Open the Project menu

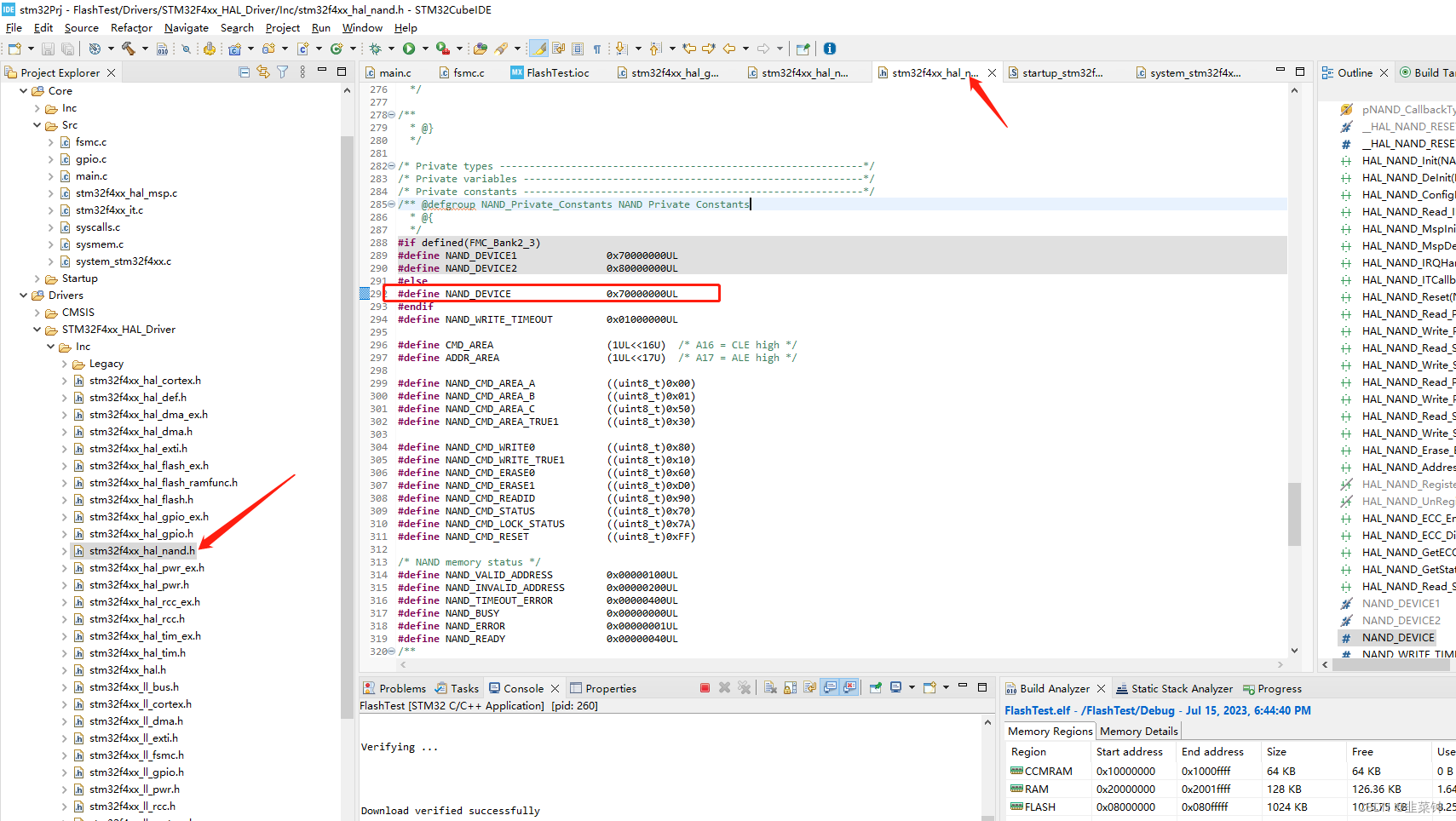point(283,27)
